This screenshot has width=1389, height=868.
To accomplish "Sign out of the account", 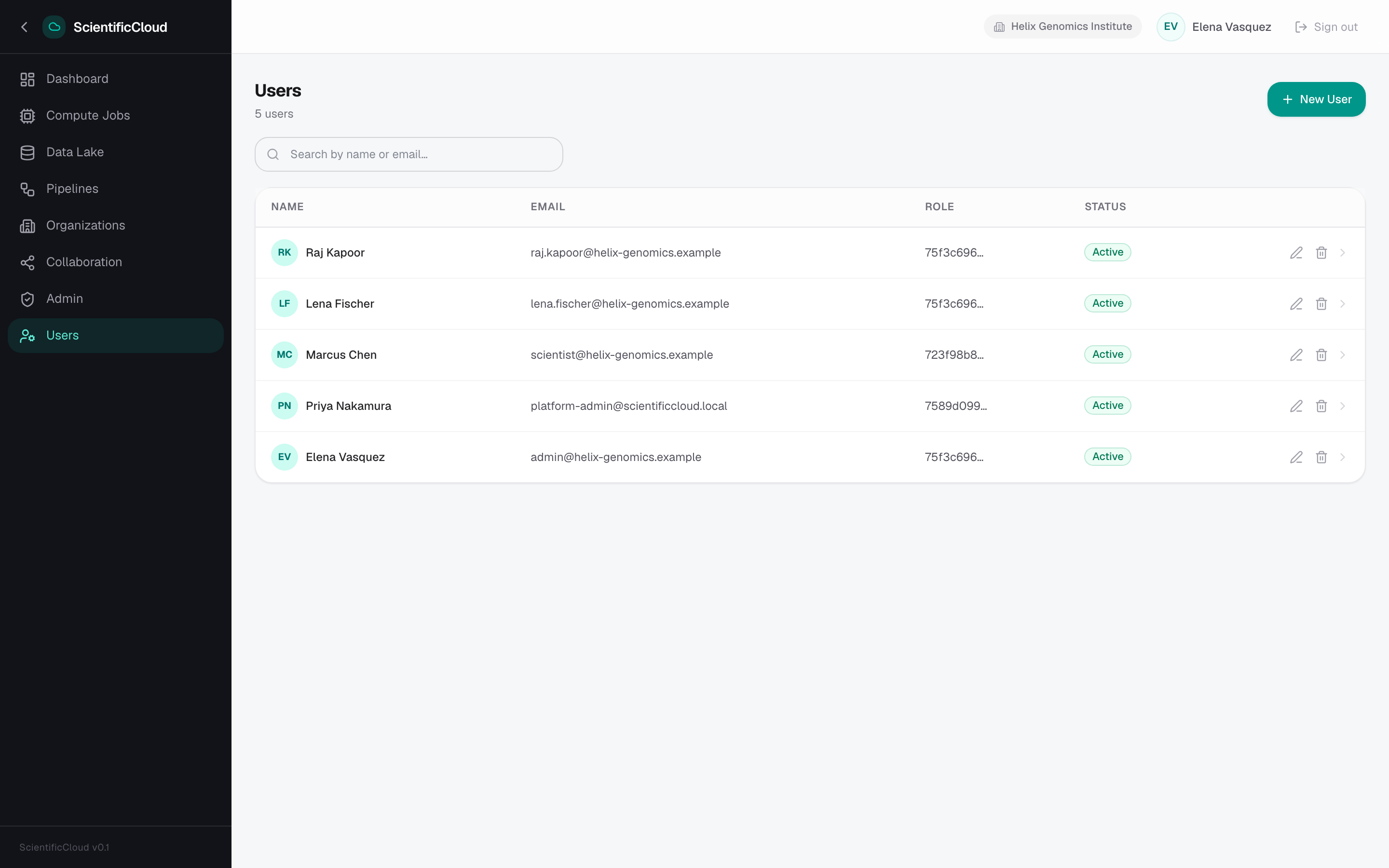I will pyautogui.click(x=1326, y=27).
